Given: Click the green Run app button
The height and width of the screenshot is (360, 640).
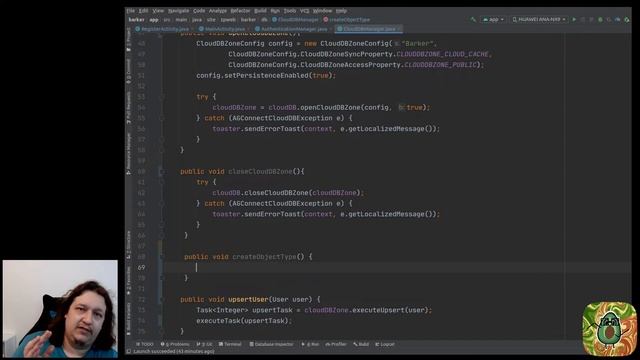Looking at the screenshot, I should click(x=574, y=20).
